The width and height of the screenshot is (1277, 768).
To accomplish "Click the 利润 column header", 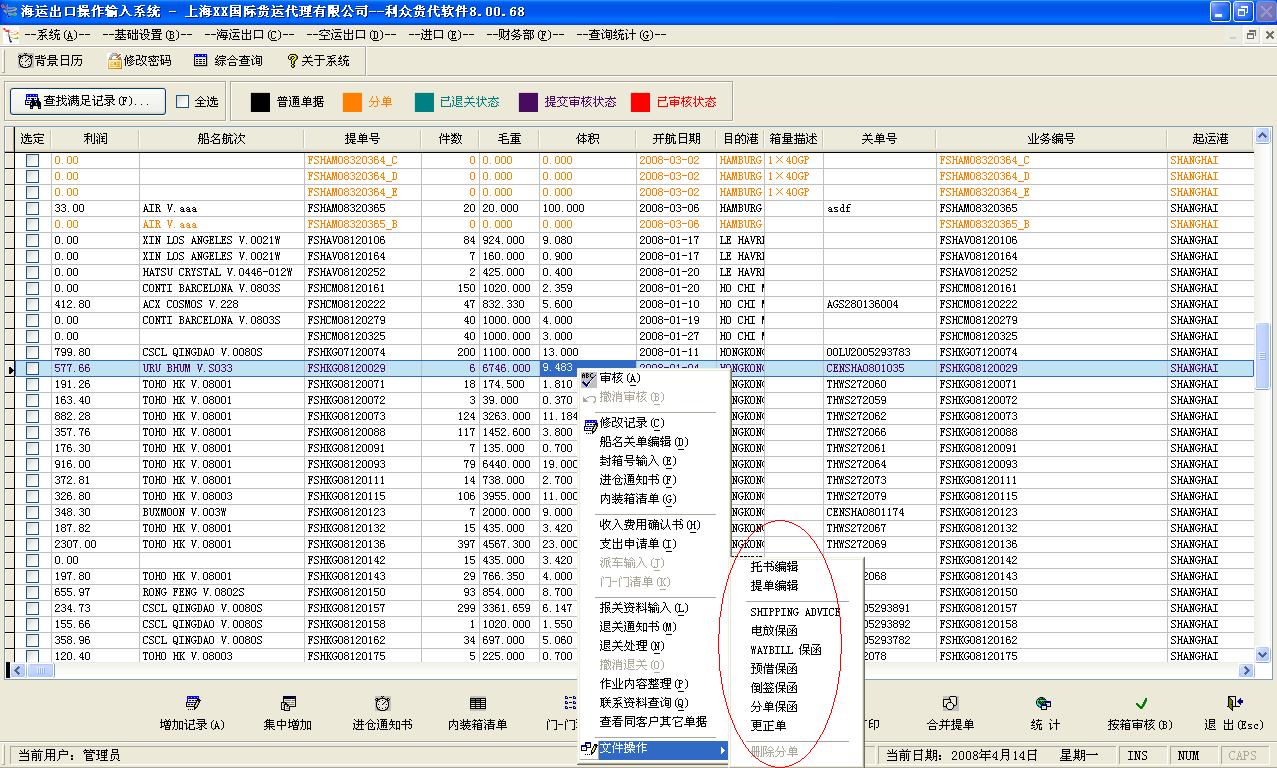I will [x=95, y=139].
